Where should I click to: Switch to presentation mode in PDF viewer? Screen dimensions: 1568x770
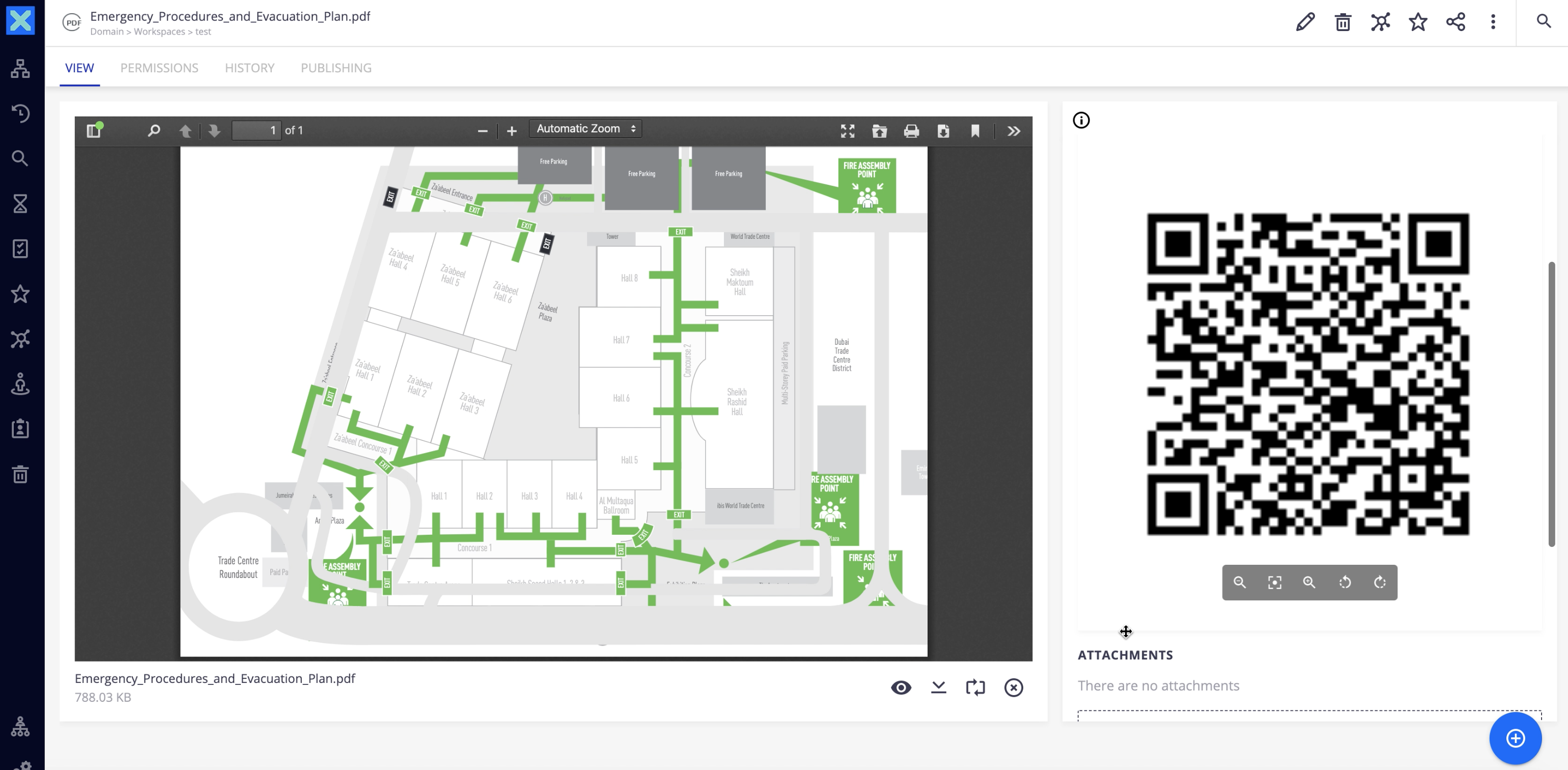pos(847,131)
